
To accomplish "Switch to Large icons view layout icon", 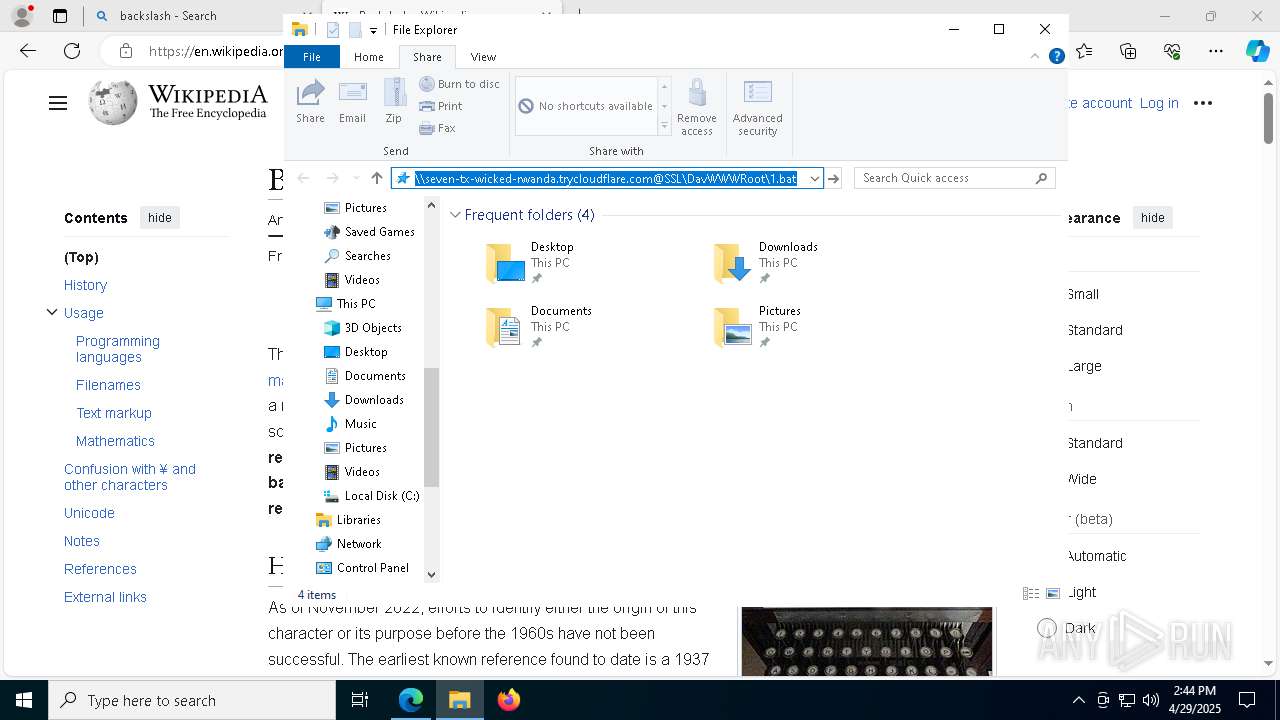I will 1052,593.
